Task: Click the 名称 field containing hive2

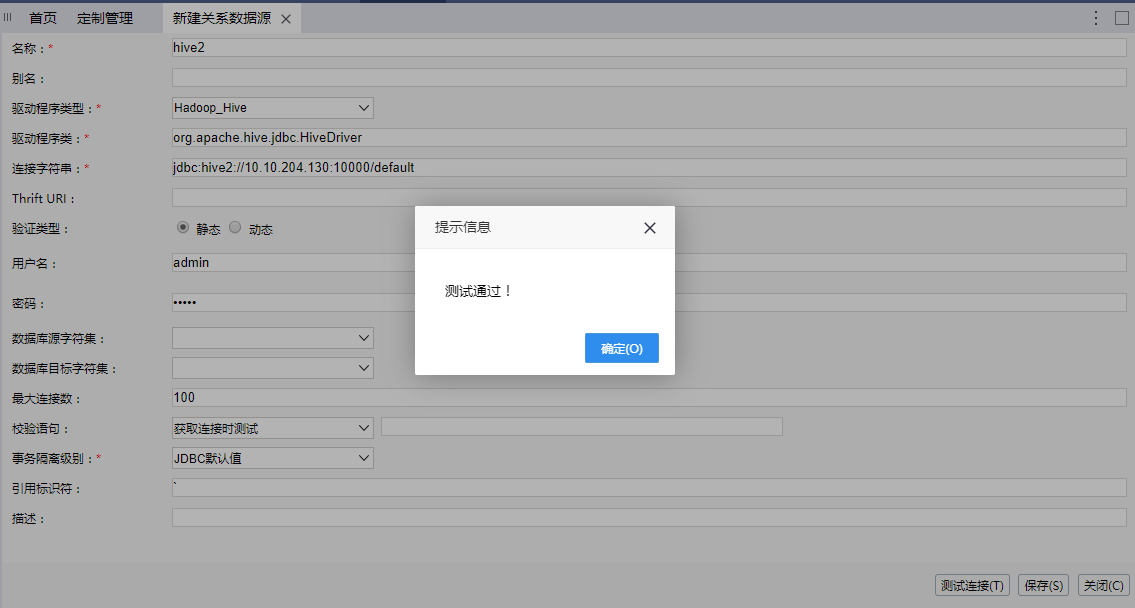Action: (x=649, y=47)
